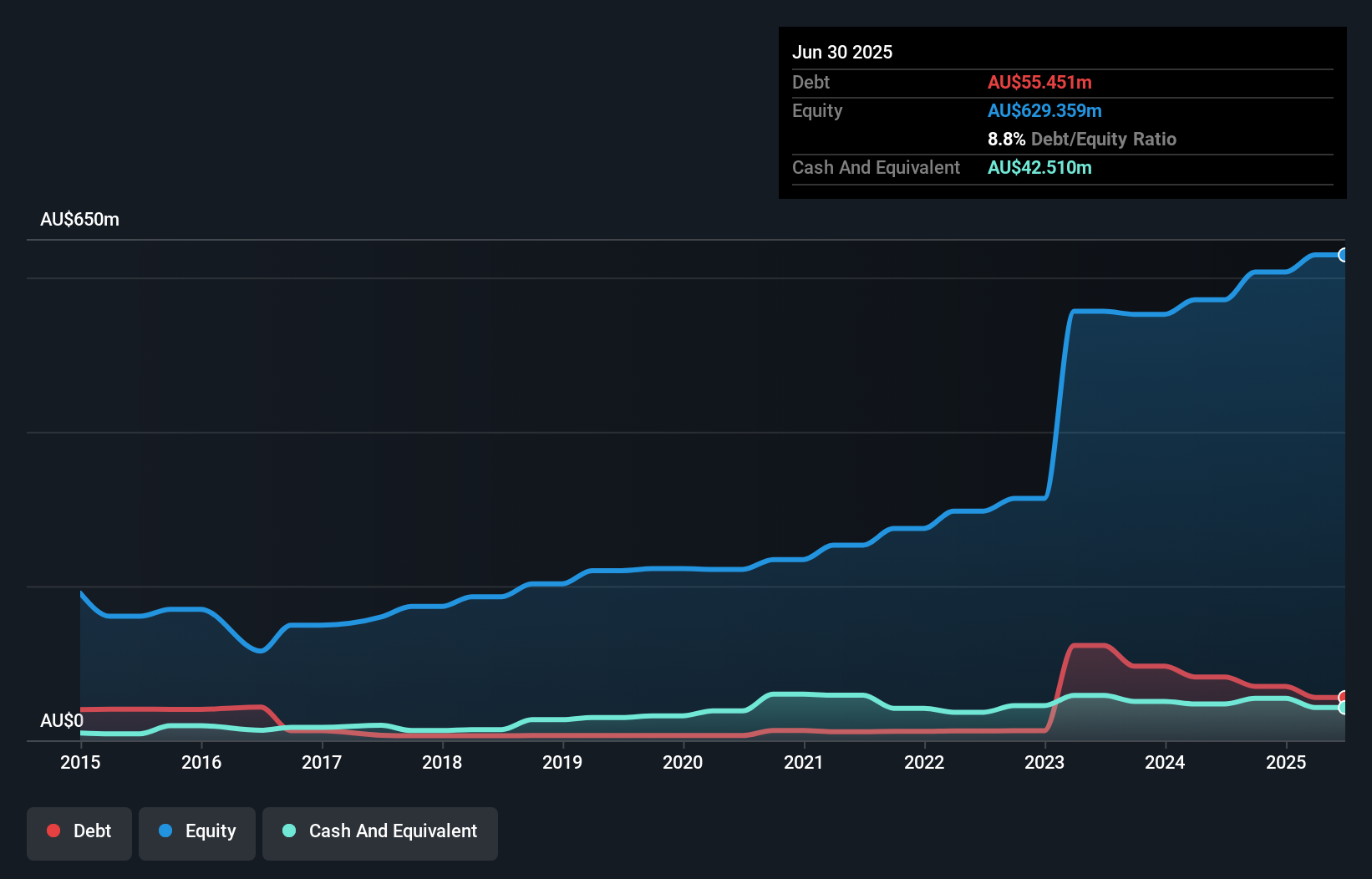Select the 2023 year label on the axis
This screenshot has height=879, width=1372.
[1044, 763]
